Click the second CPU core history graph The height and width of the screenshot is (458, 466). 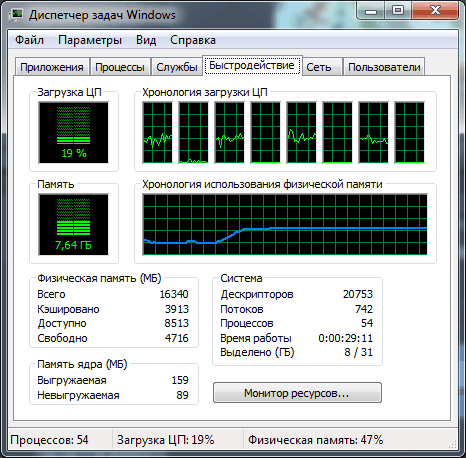click(x=194, y=133)
